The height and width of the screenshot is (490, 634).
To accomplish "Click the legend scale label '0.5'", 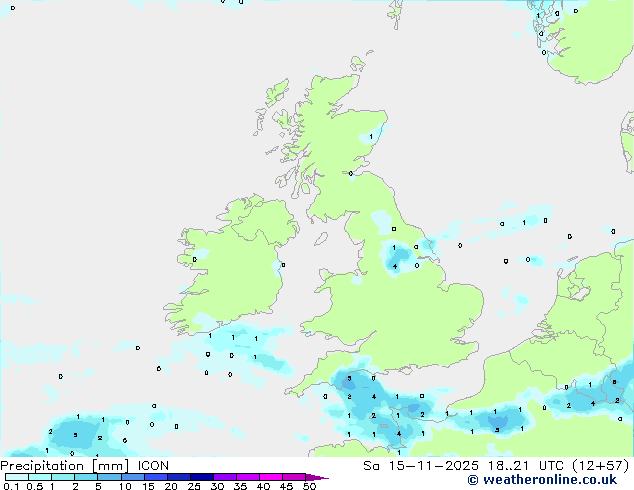I will pos(35,486).
